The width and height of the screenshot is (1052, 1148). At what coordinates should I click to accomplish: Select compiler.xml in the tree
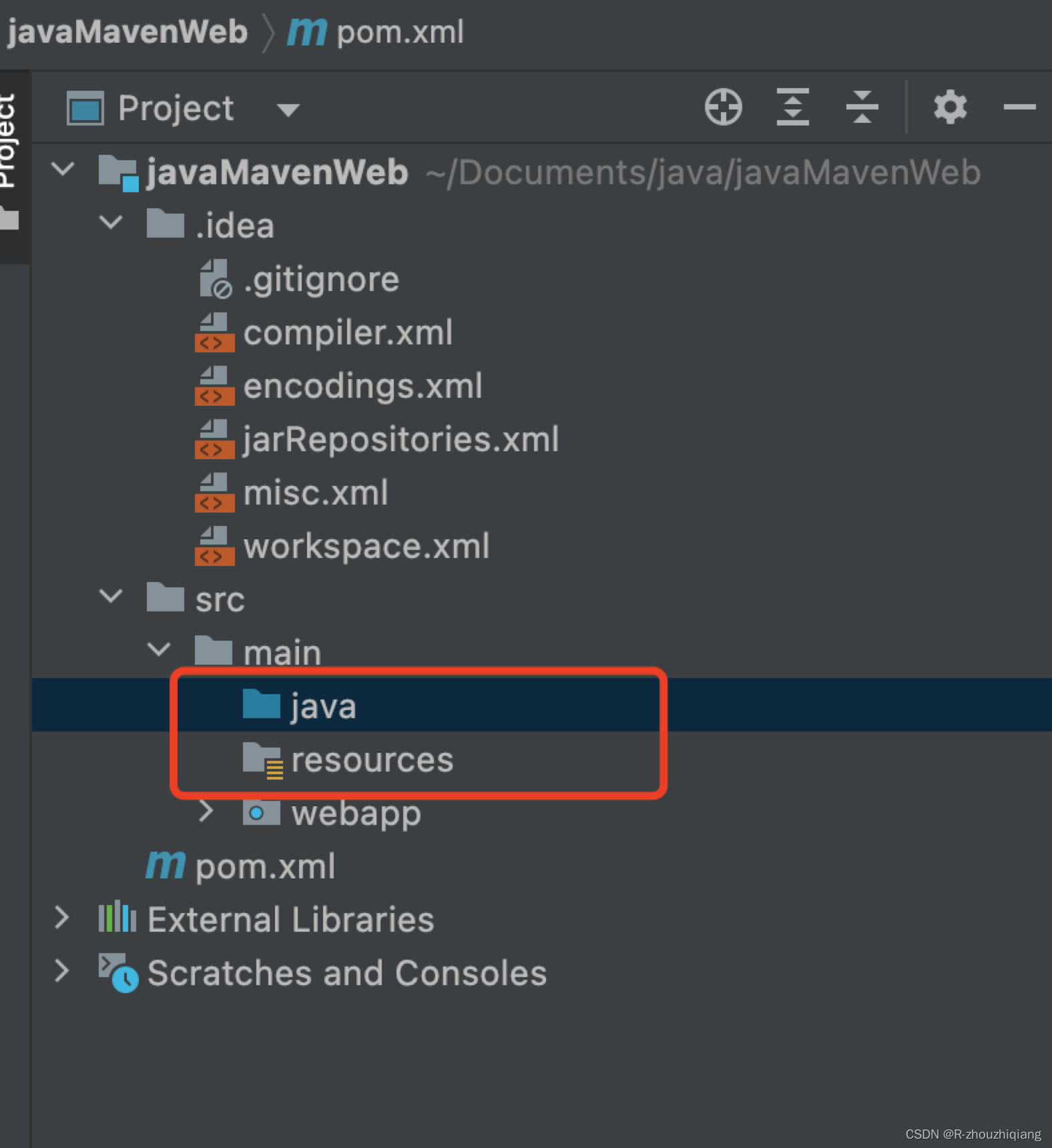[x=348, y=332]
